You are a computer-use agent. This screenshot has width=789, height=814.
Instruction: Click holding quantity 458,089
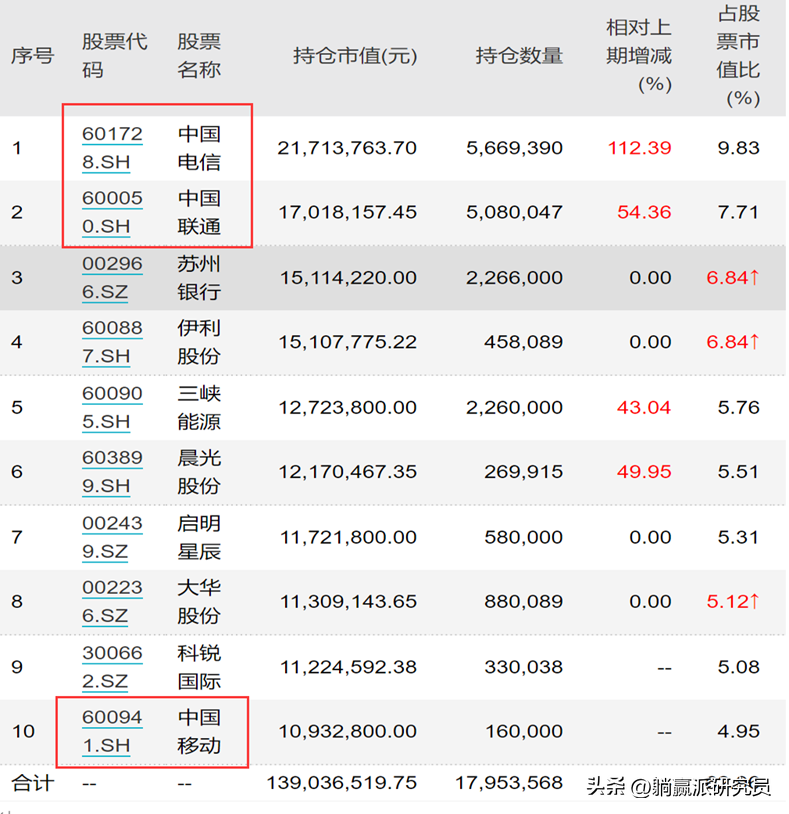click(524, 342)
